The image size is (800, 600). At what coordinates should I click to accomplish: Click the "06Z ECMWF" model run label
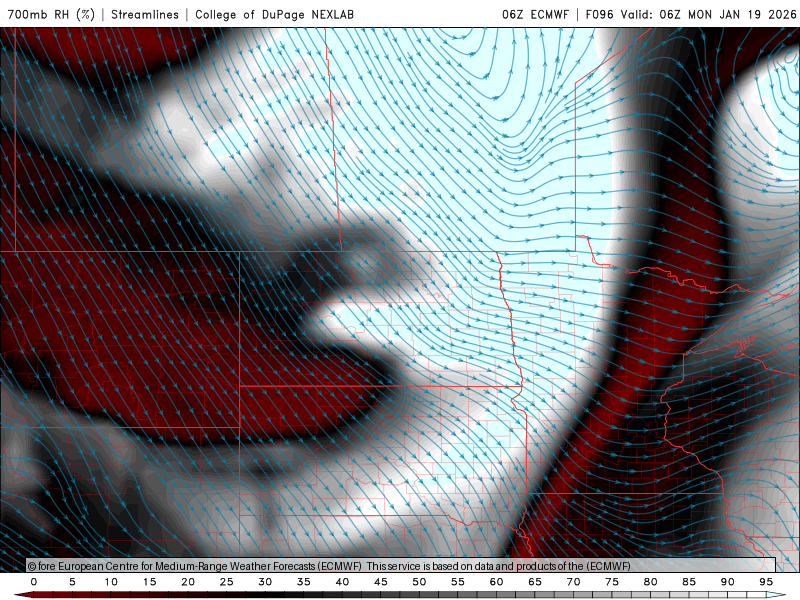(535, 14)
